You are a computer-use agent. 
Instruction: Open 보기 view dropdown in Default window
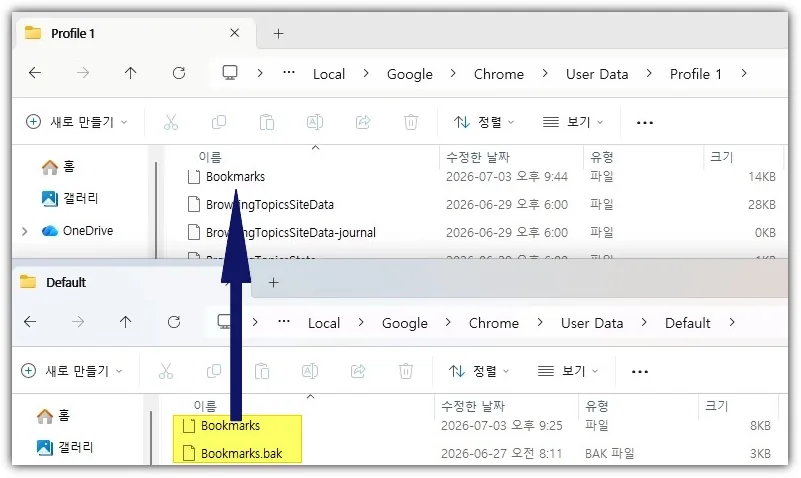click(x=568, y=371)
